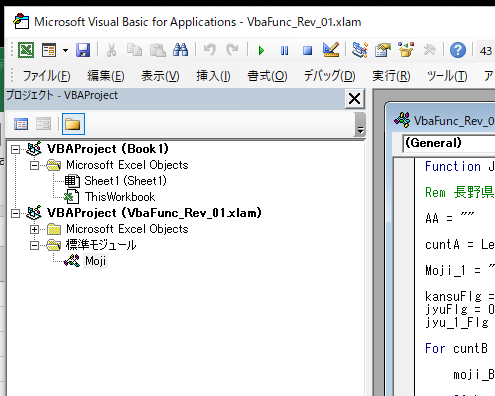Open project pane toolbar options arrow
Viewport: 495px width, 396px height.
360,125
